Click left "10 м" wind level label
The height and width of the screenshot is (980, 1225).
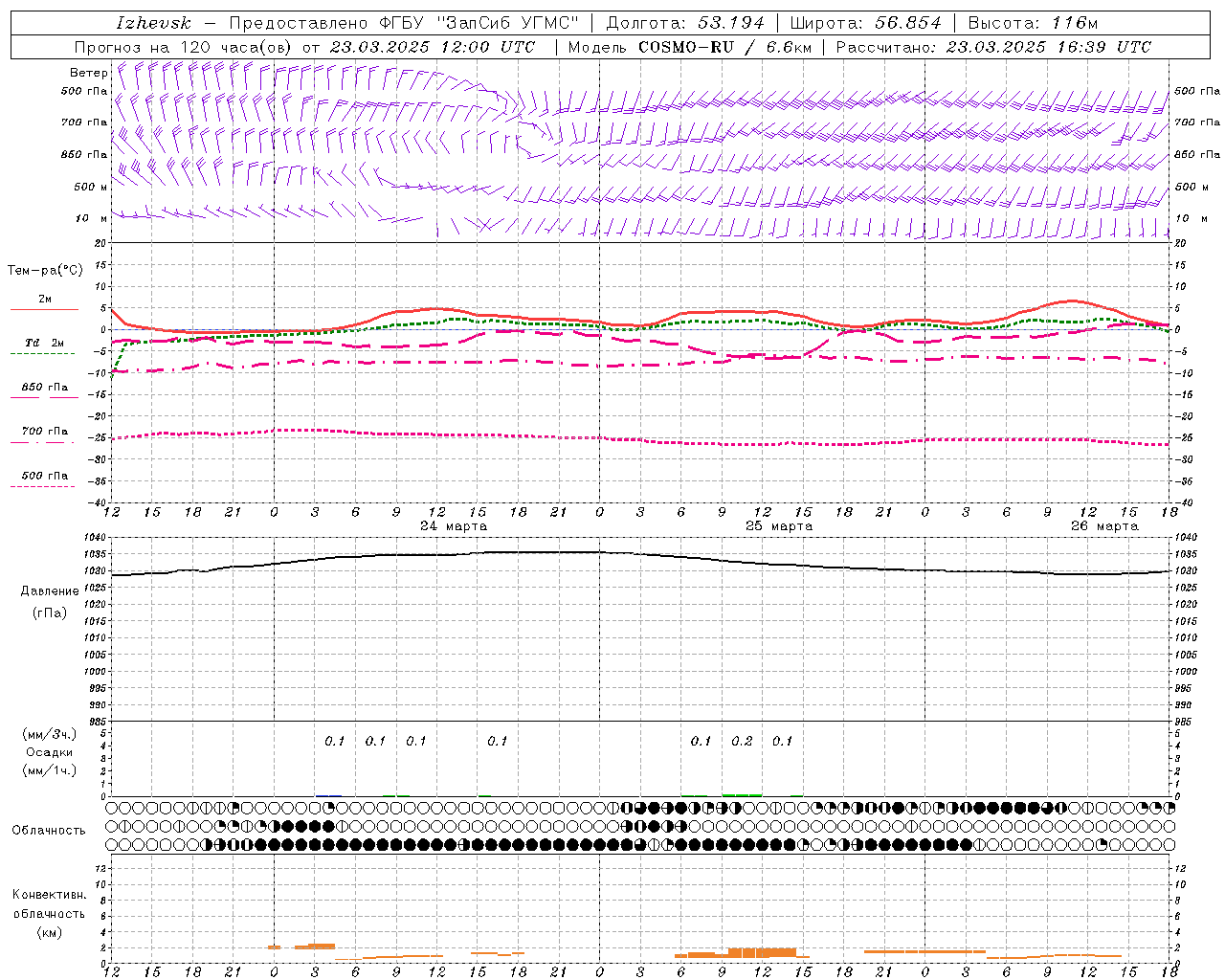(92, 218)
